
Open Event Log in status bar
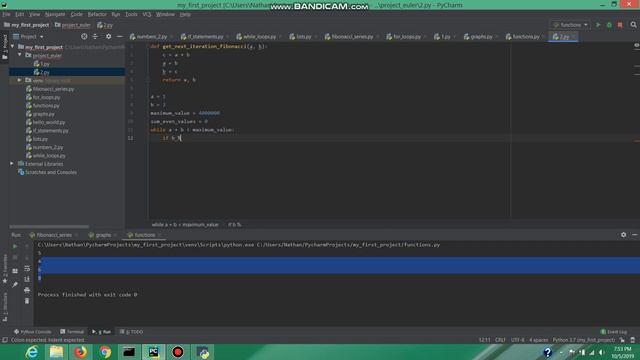(x=613, y=332)
